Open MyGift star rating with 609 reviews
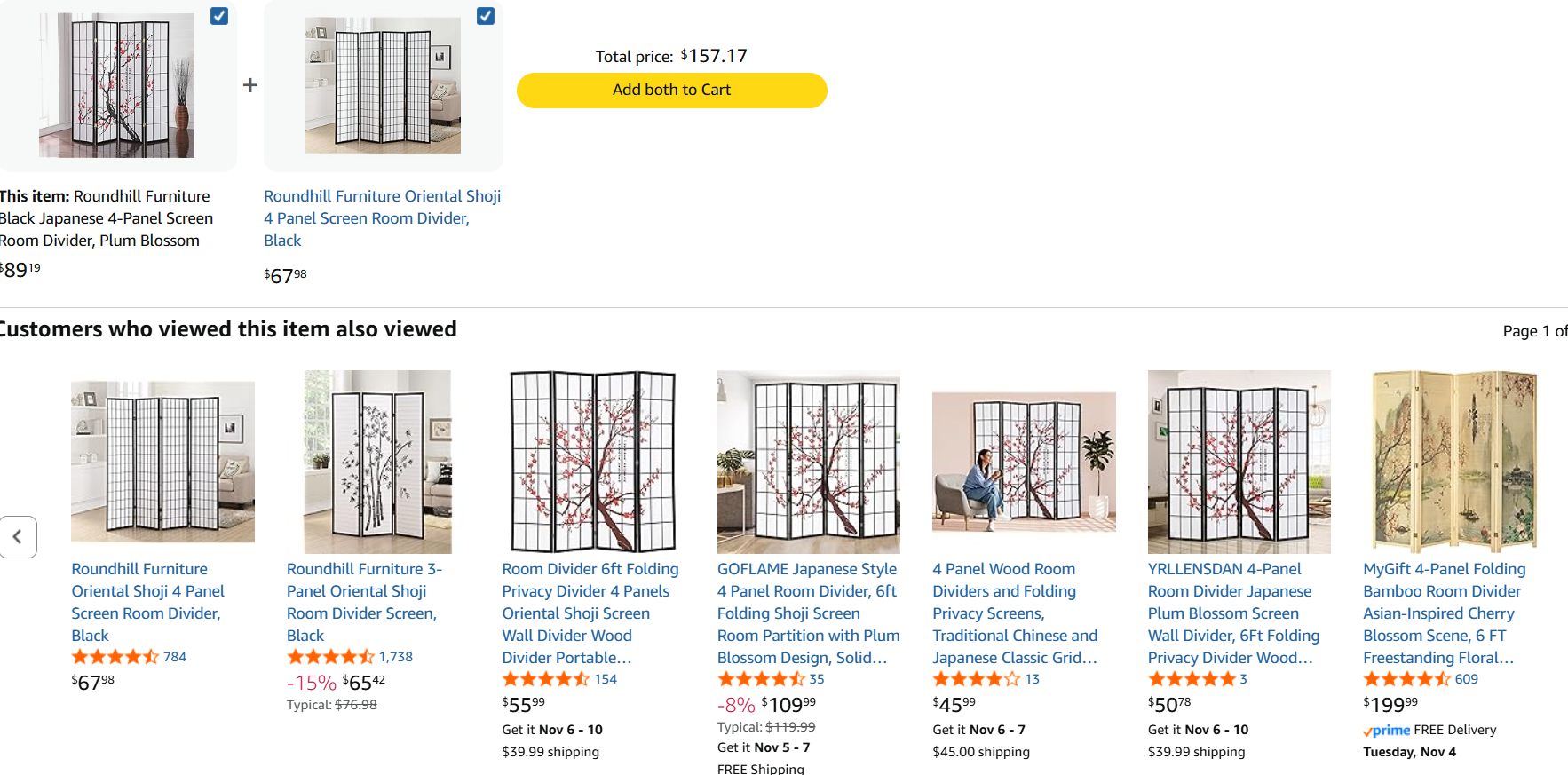This screenshot has width=1568, height=775. tap(1406, 679)
